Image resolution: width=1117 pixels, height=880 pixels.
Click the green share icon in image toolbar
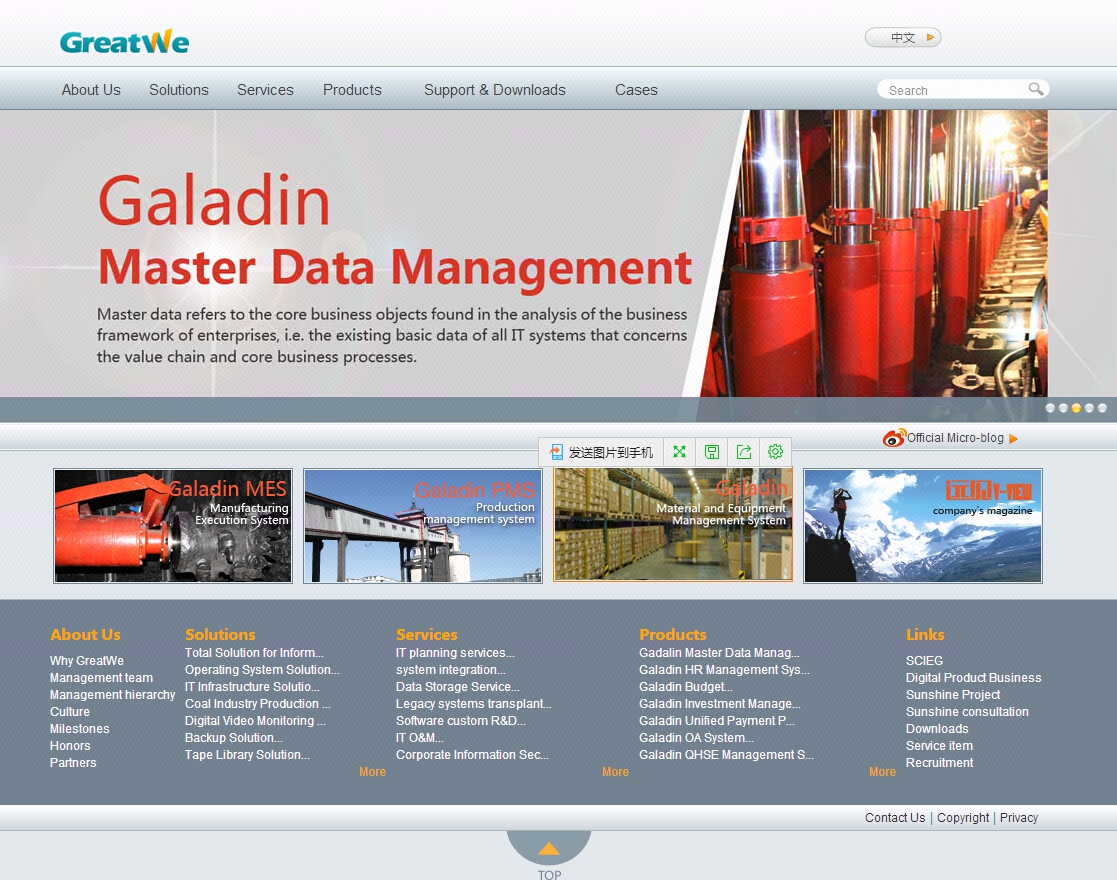tap(743, 452)
